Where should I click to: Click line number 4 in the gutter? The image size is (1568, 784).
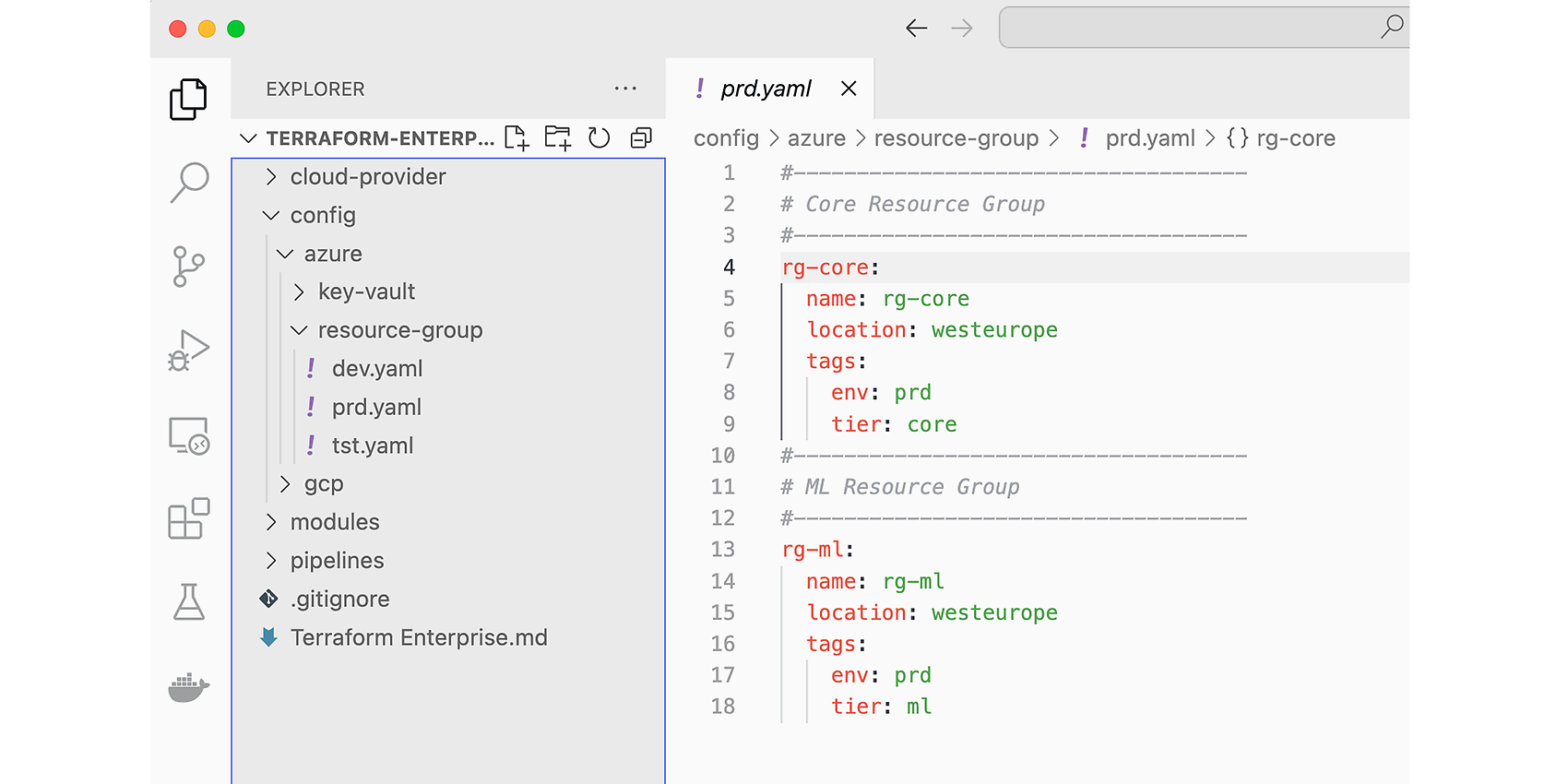(729, 267)
